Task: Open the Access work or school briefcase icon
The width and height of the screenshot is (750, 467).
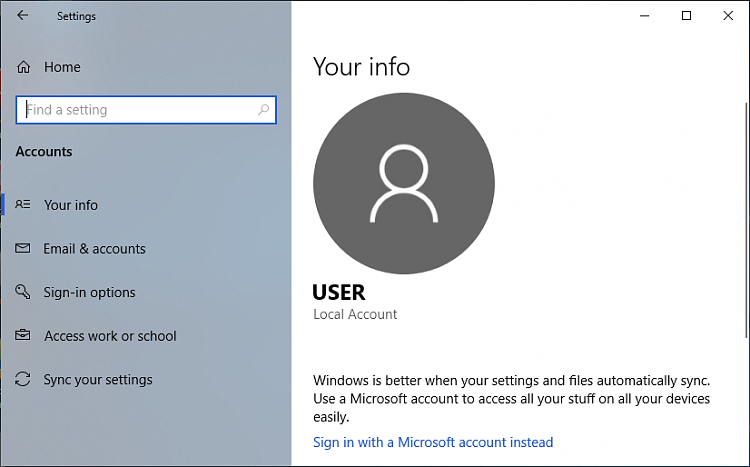Action: (x=22, y=335)
